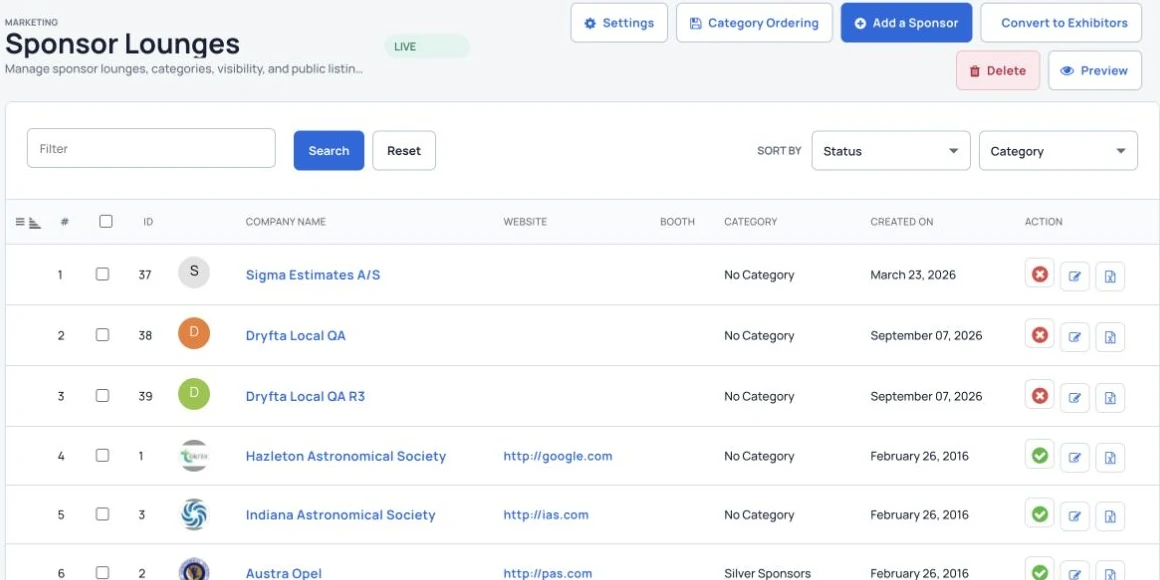Click the LIVE status badge
The height and width of the screenshot is (580, 1160).
[x=427, y=46]
